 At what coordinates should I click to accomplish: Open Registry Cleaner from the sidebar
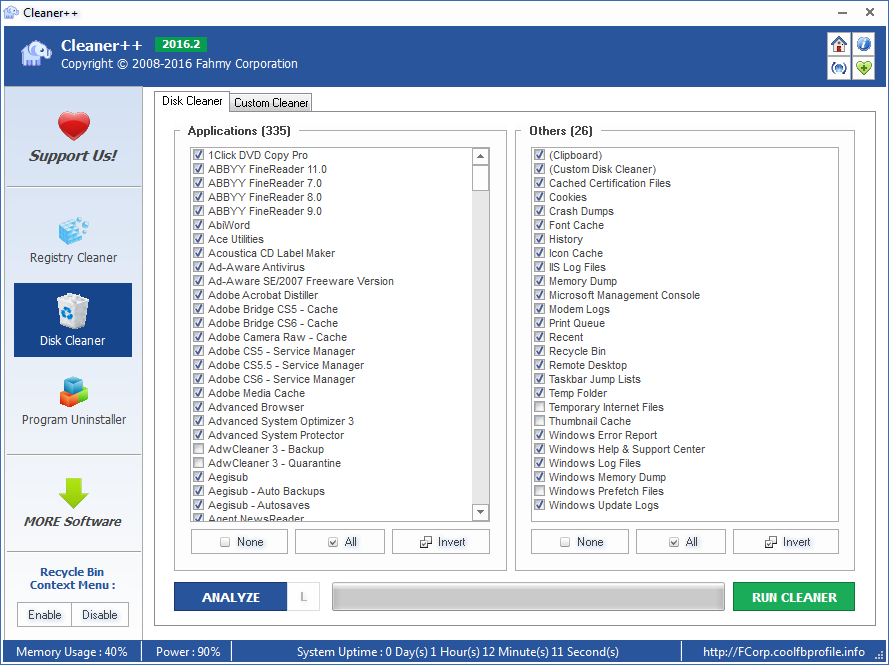pos(73,240)
